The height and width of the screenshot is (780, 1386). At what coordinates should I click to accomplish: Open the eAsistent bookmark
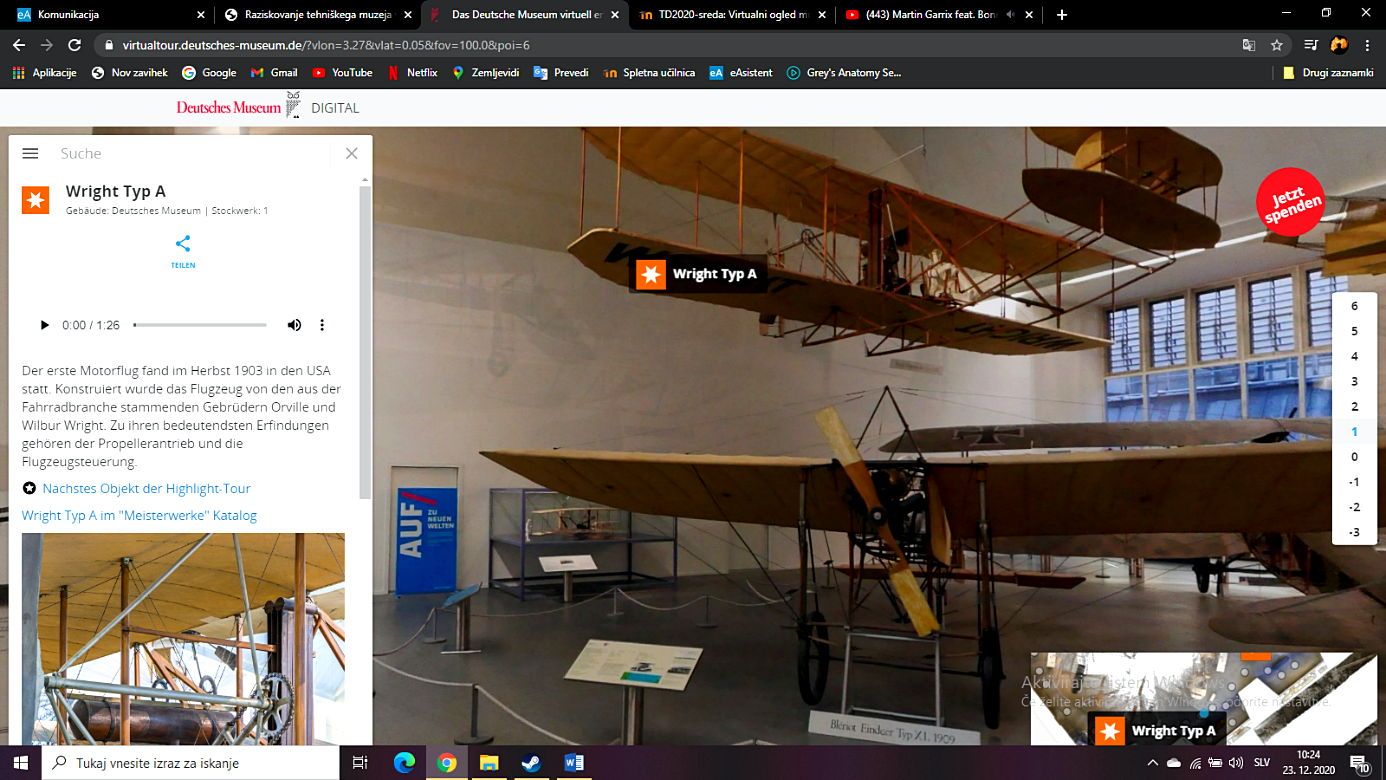pos(741,72)
